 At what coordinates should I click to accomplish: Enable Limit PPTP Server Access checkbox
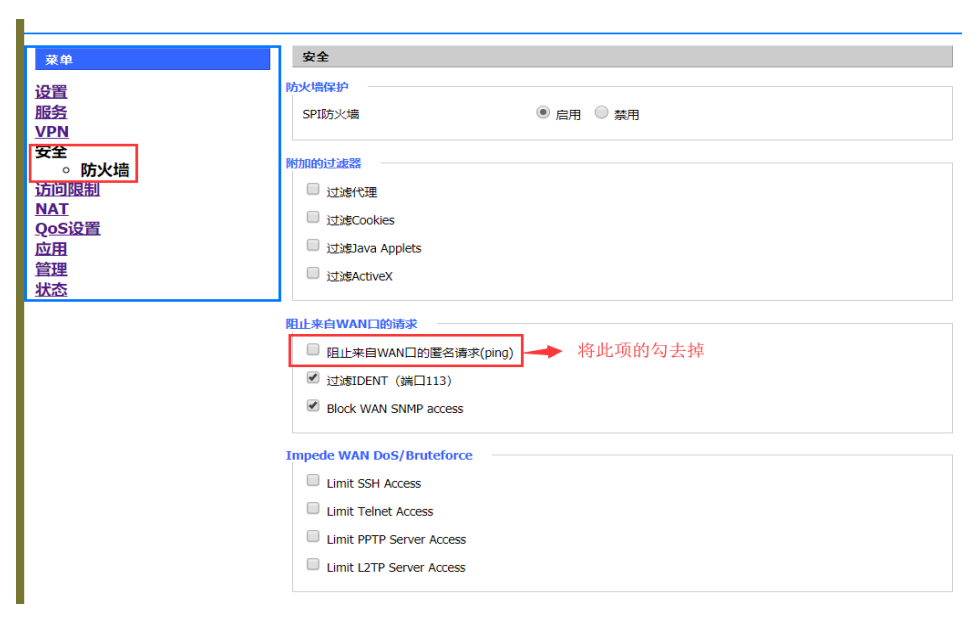[x=313, y=536]
